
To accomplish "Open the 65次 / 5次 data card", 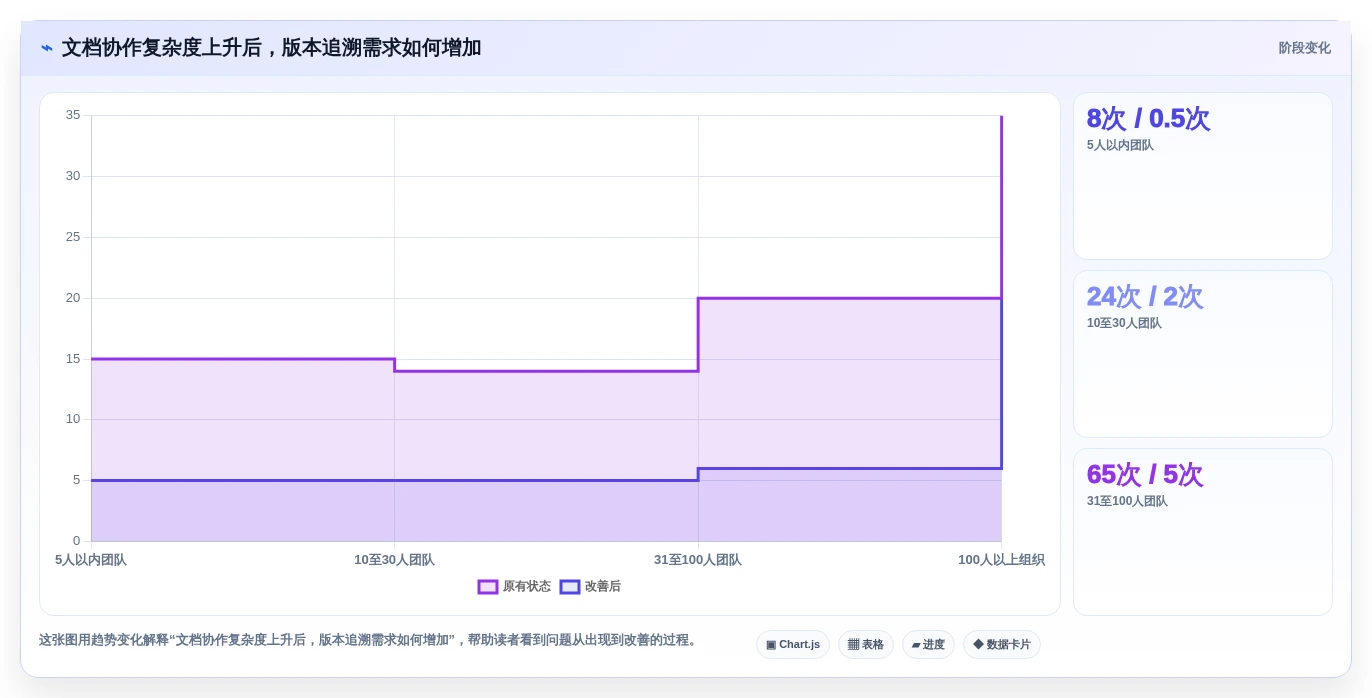I will click(x=1203, y=532).
